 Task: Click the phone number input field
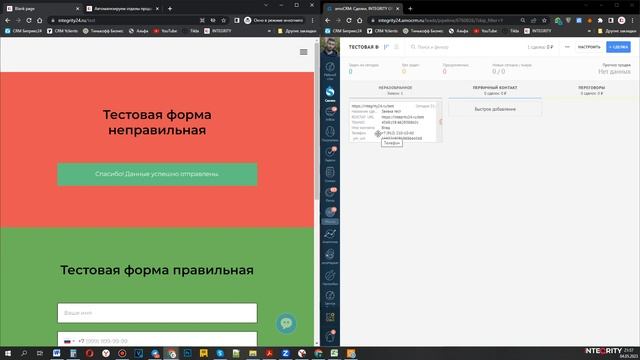click(x=157, y=339)
